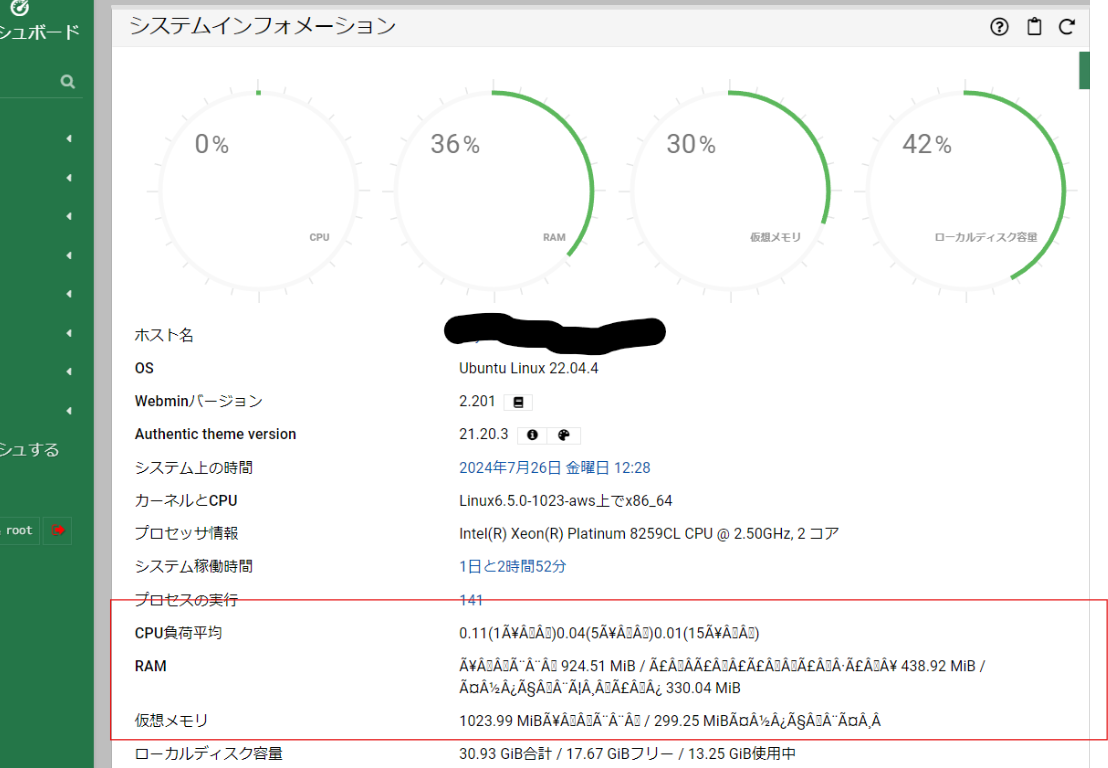Click the info icon beside theme version 21.20.3
Viewport: 1108px width, 768px height.
532,435
